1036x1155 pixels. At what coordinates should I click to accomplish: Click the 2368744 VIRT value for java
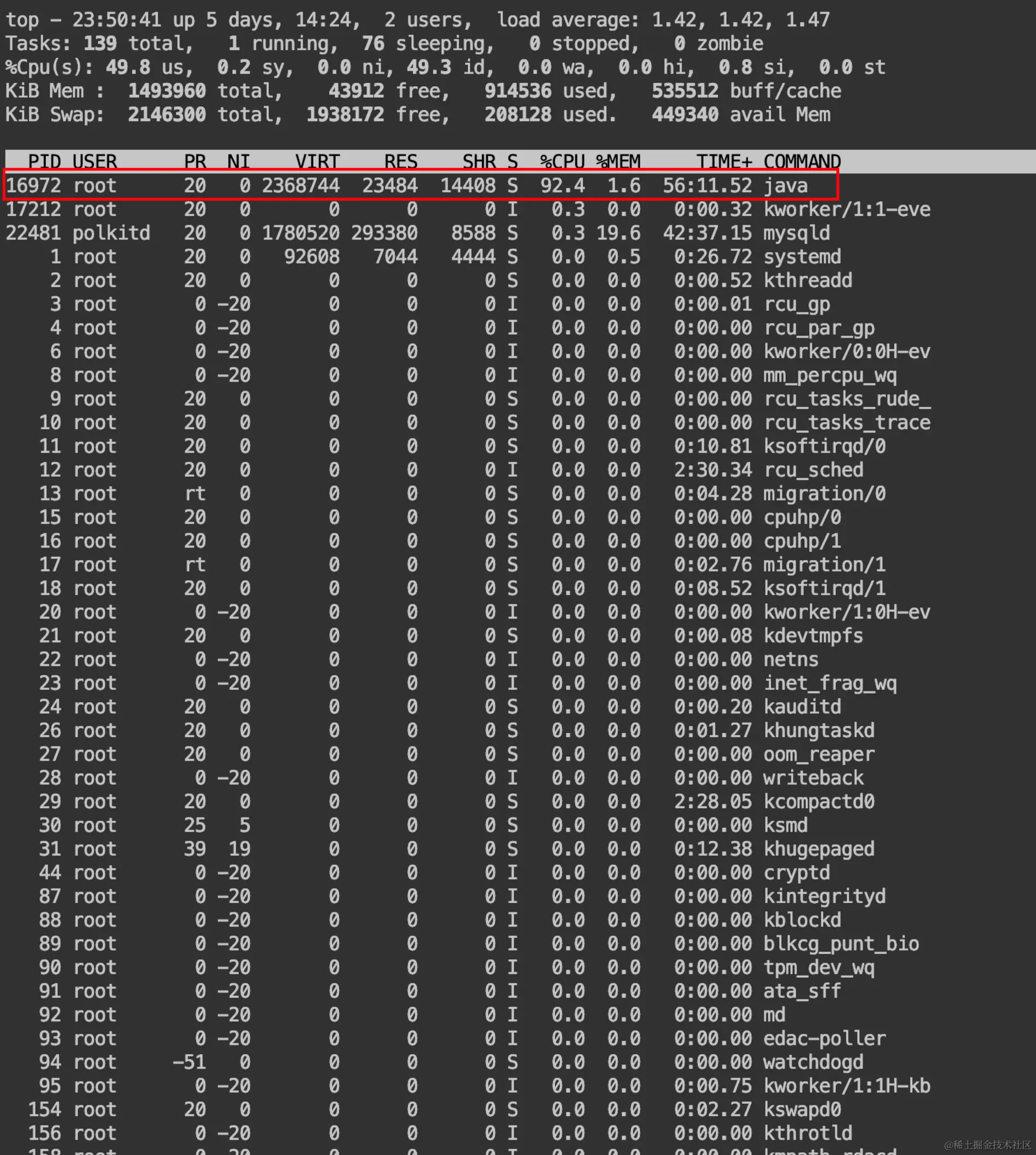click(300, 185)
